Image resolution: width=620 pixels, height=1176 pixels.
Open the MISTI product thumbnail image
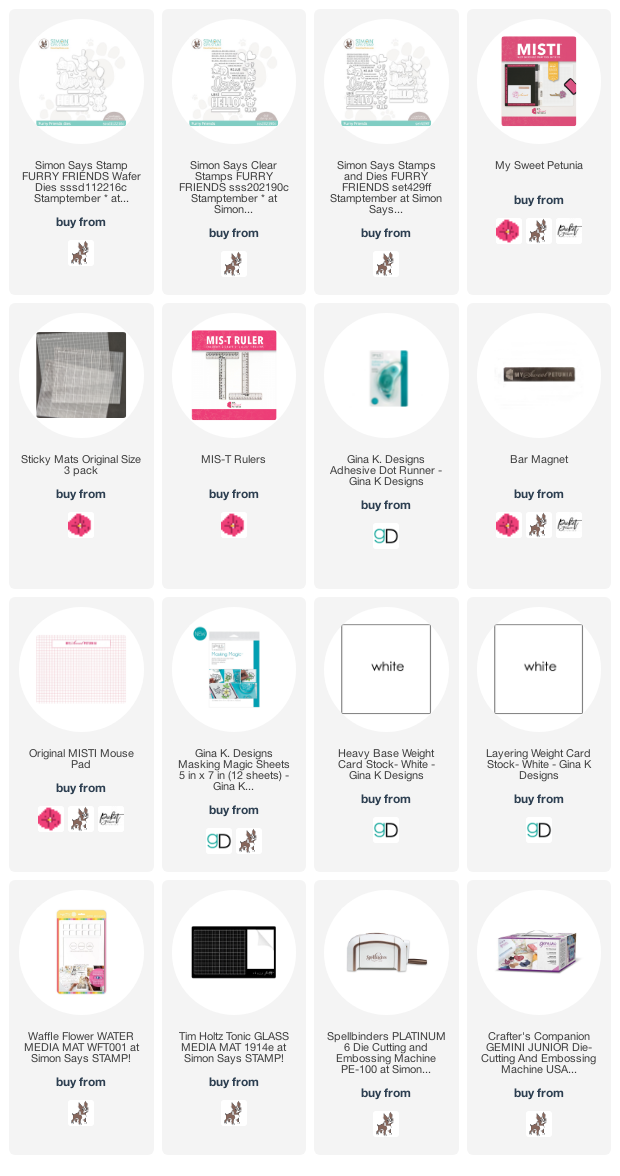(538, 81)
